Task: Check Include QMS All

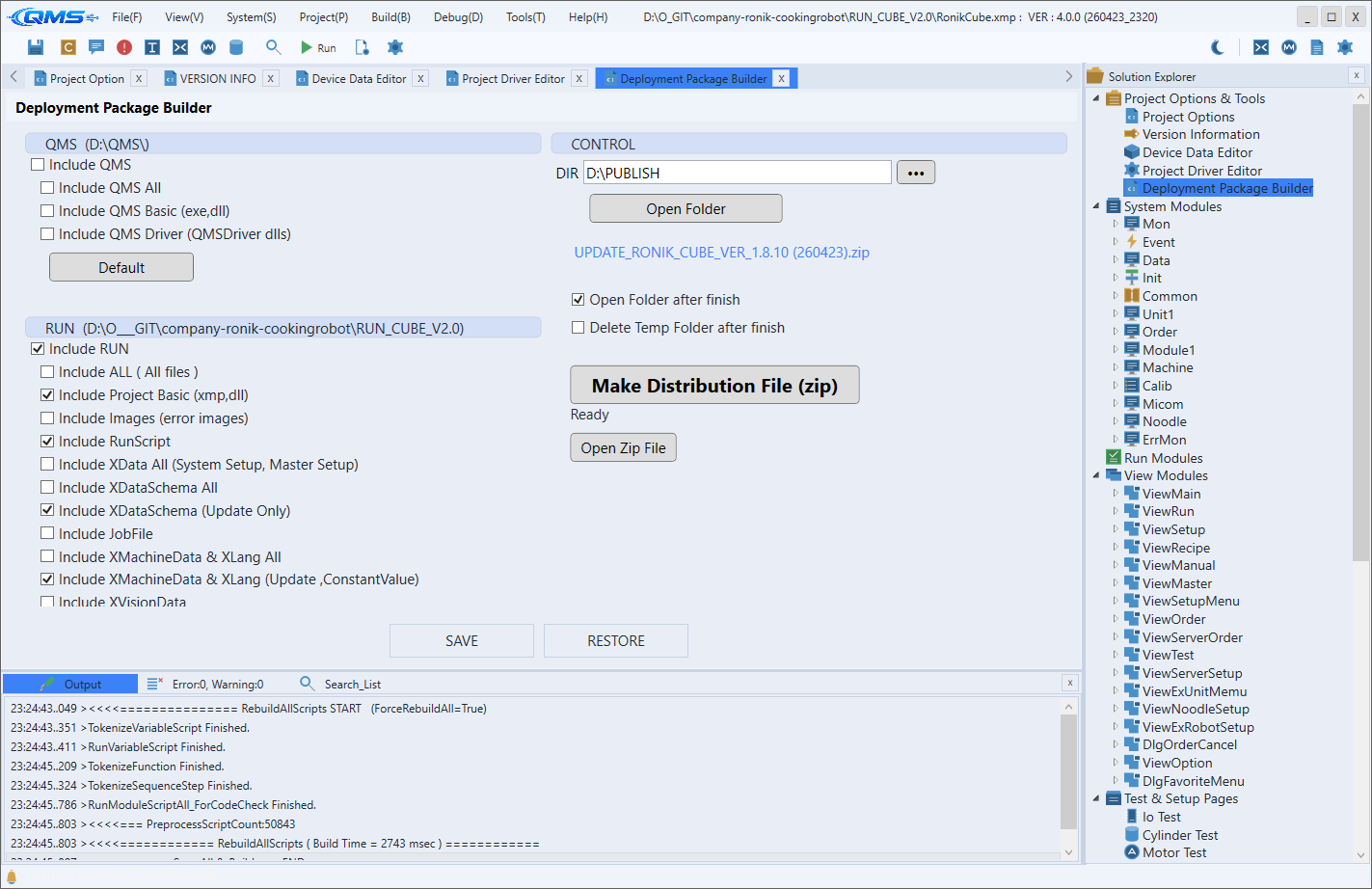Action: pos(47,188)
